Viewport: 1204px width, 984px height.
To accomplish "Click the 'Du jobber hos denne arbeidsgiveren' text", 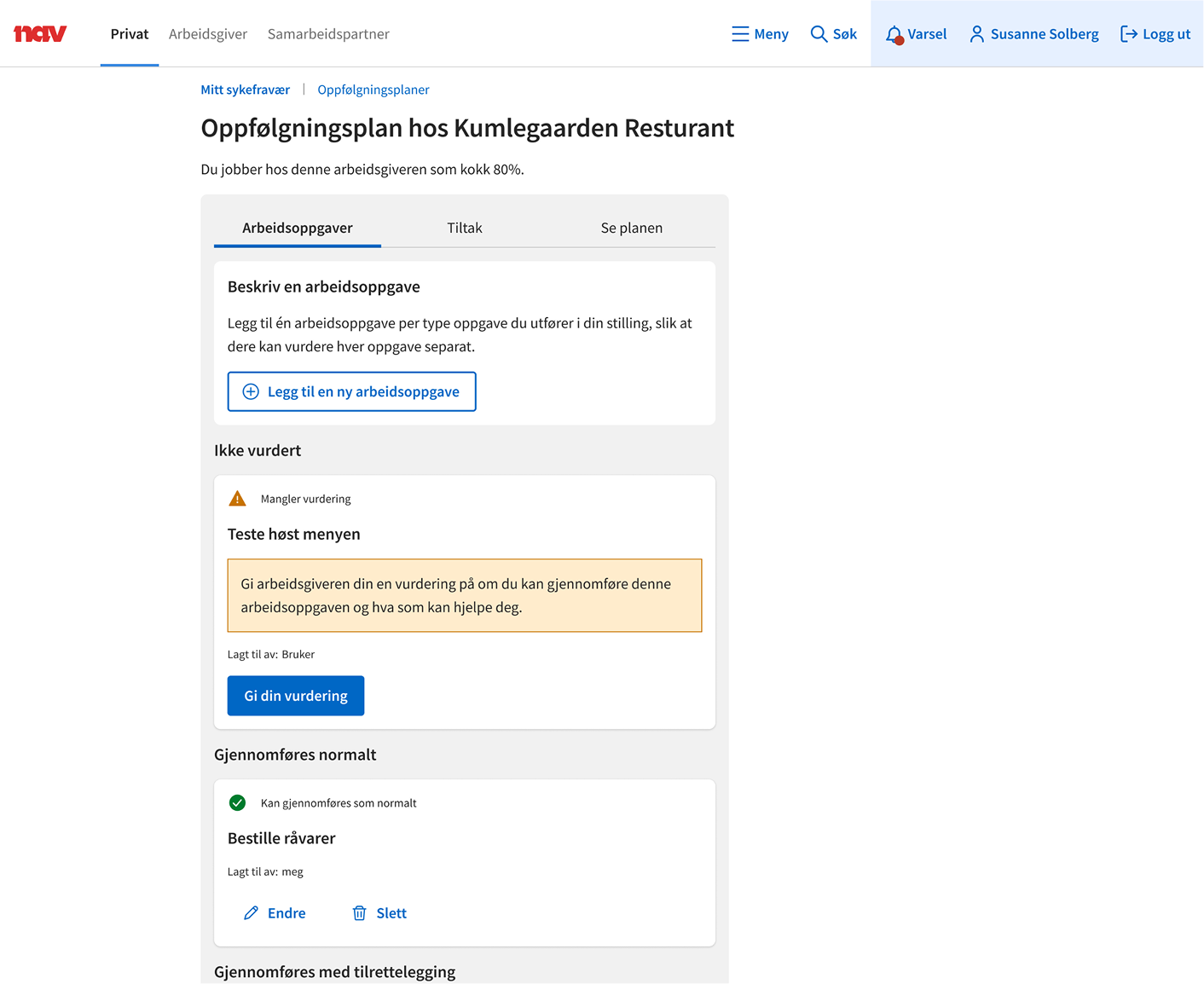I will (x=362, y=169).
